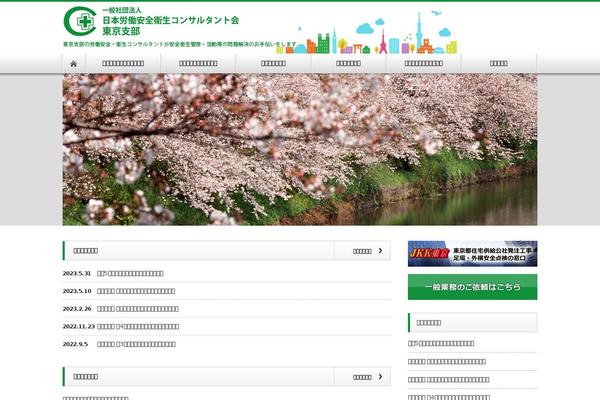
Task: Select the tagline text beginning 東京支部の労働安全
Action: coord(180,44)
